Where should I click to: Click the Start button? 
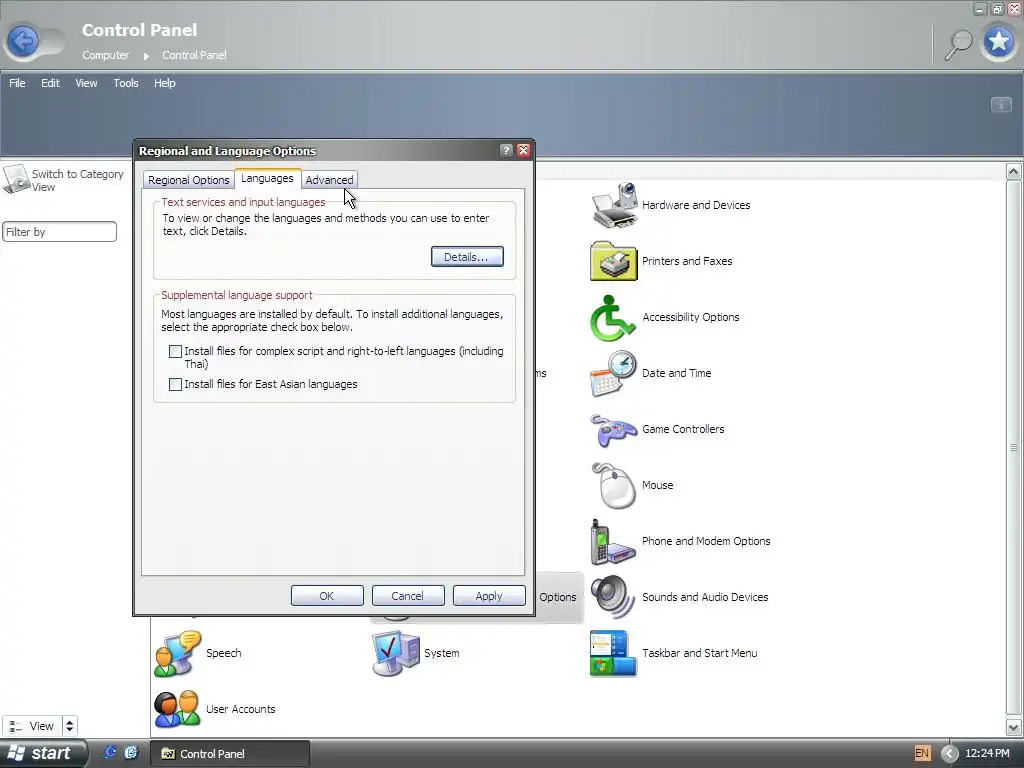[42, 753]
